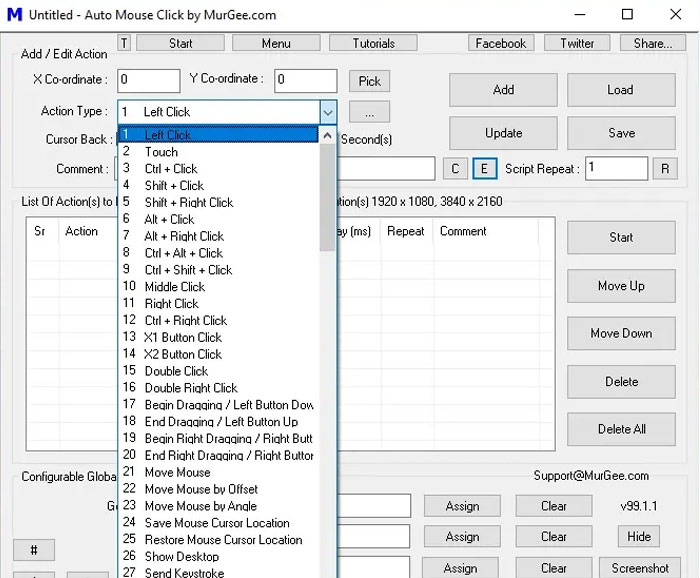Click the Move Up button
Screen dimensions: 700x578
point(621,286)
